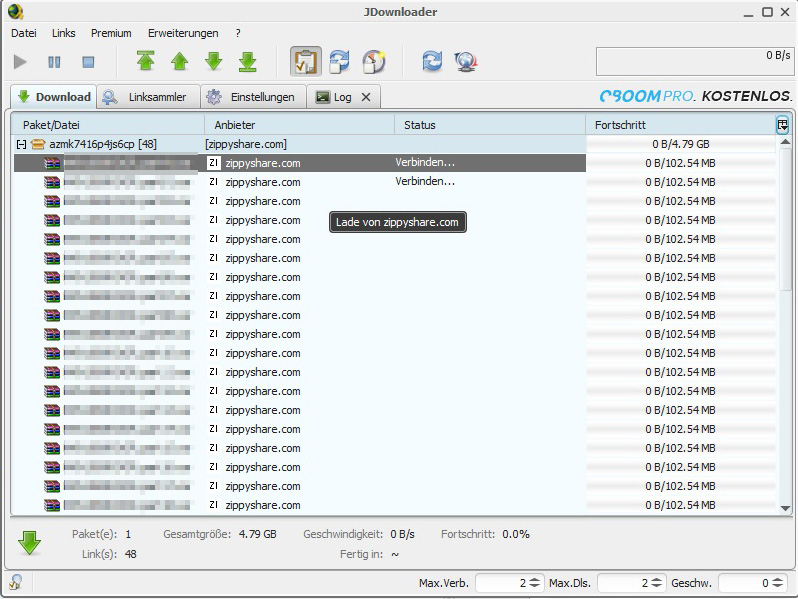Screen dimensions: 798x599
Task: Stop all downloads with stop button
Action: (x=88, y=62)
